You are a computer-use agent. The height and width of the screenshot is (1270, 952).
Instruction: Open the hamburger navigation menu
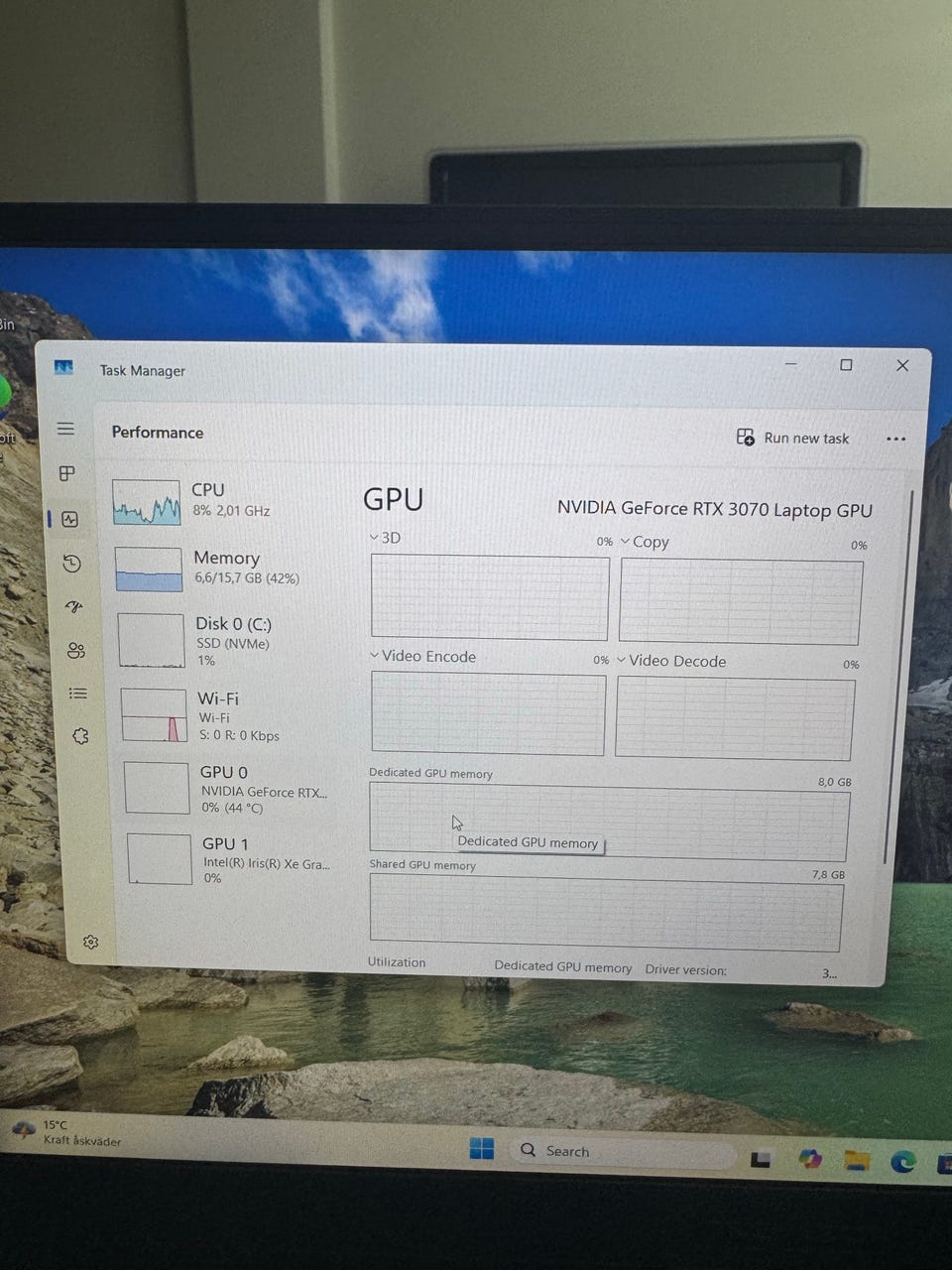coord(65,429)
